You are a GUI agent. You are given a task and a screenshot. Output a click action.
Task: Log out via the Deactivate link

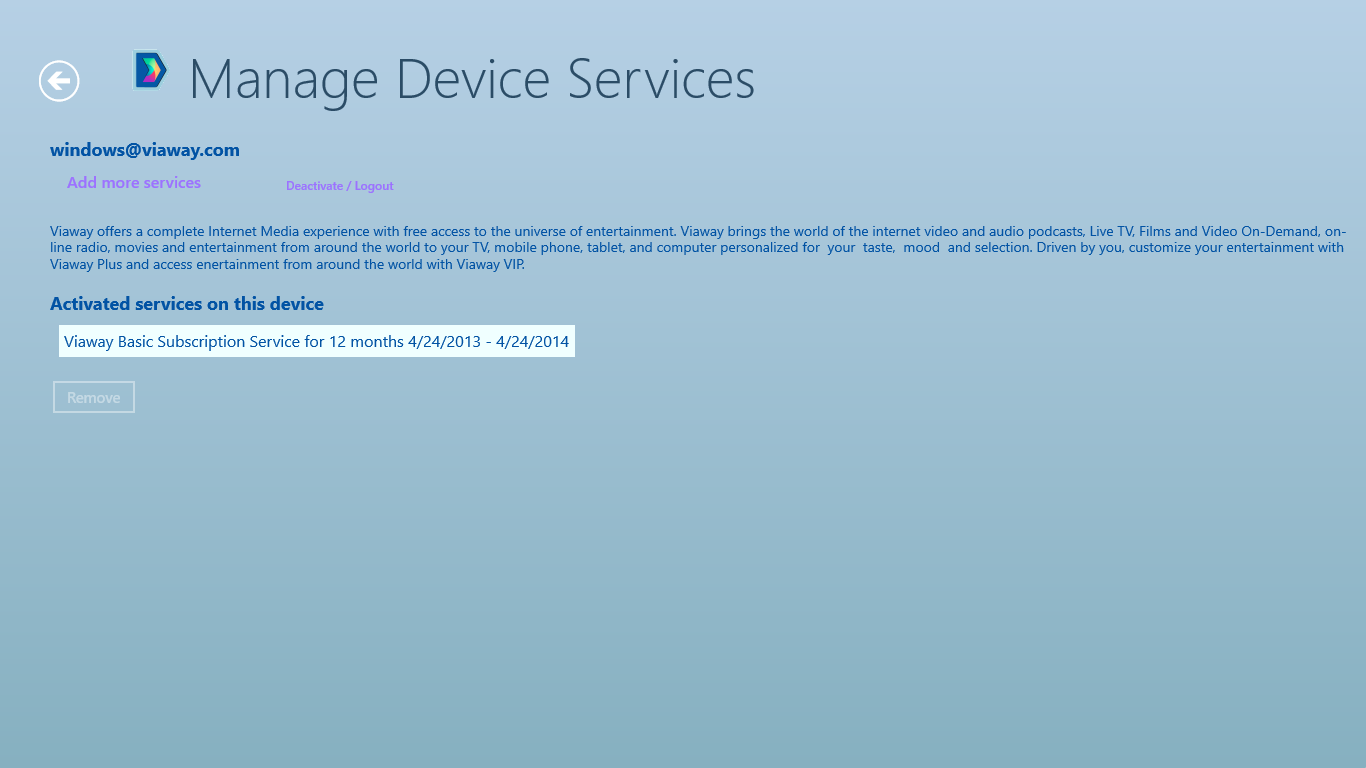click(339, 186)
